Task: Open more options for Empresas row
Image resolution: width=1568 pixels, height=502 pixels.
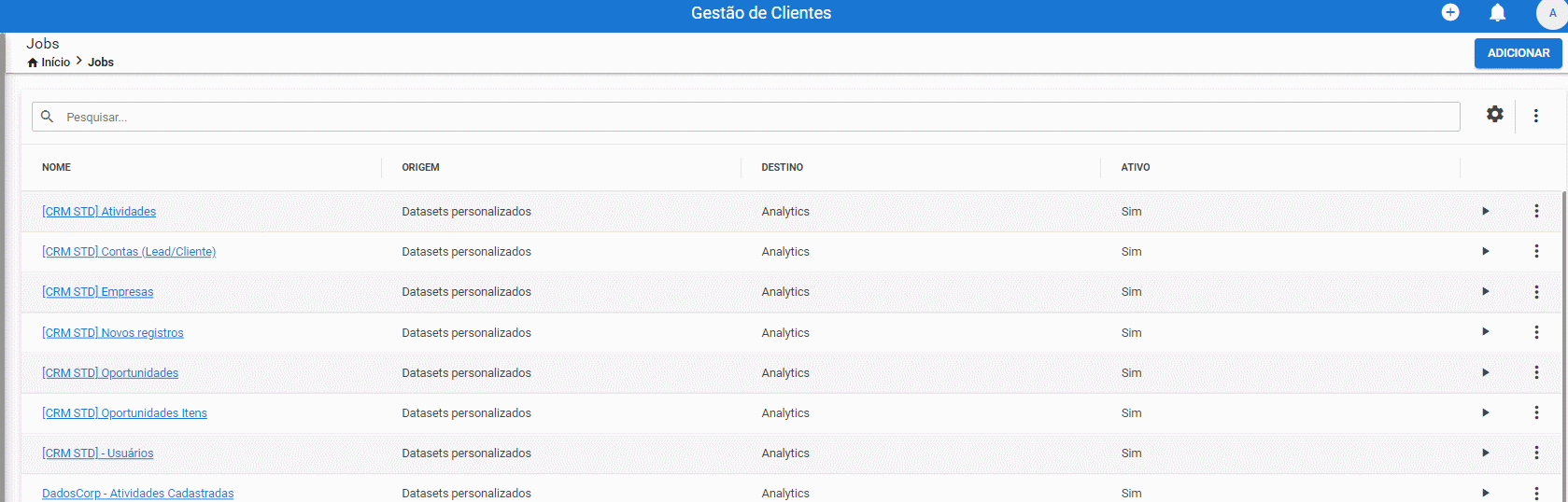Action: point(1536,291)
